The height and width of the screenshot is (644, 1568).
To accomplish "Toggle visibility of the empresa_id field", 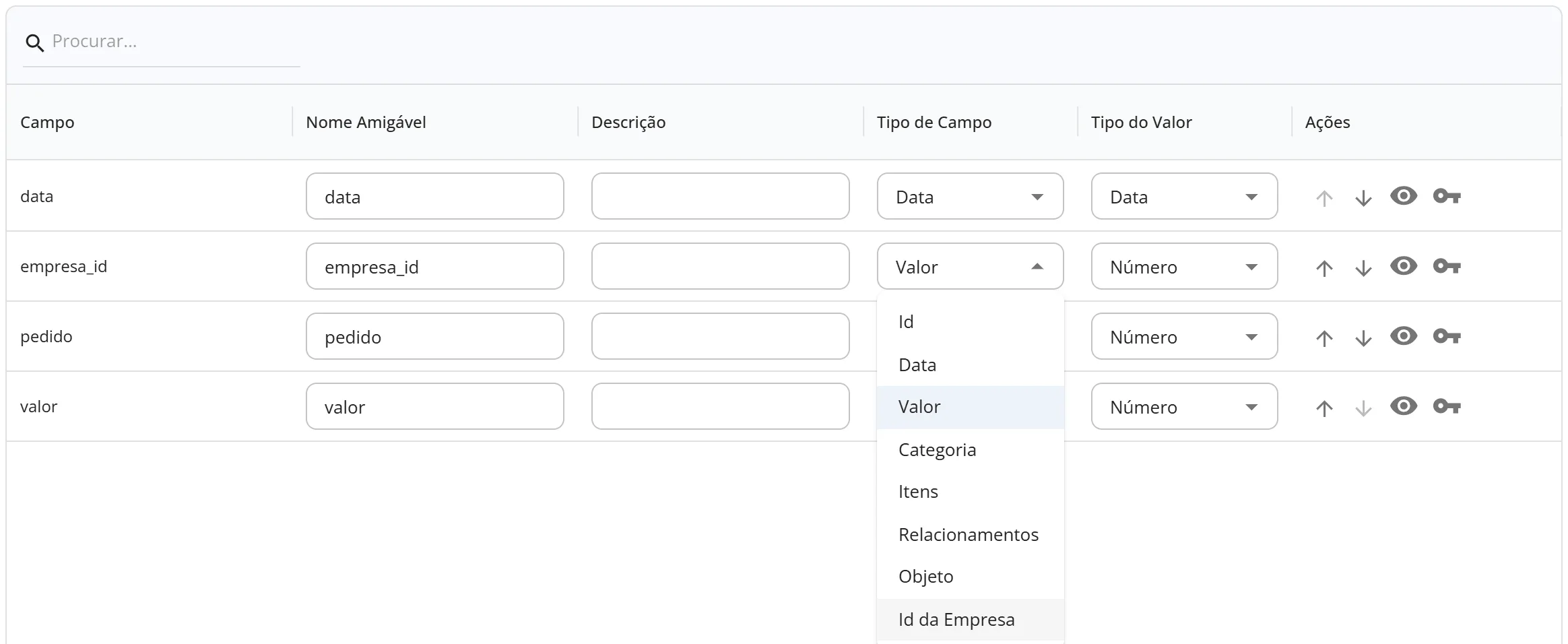I will (x=1404, y=266).
